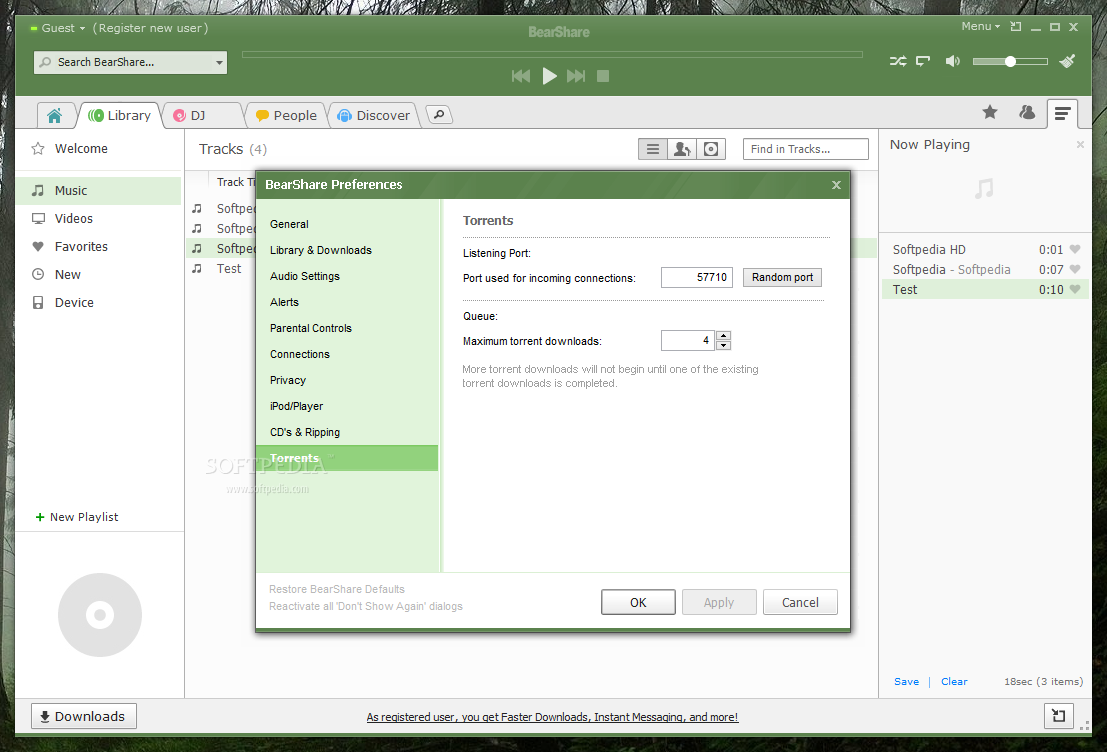Open the Menu dropdown
The height and width of the screenshot is (752, 1107).
981,27
